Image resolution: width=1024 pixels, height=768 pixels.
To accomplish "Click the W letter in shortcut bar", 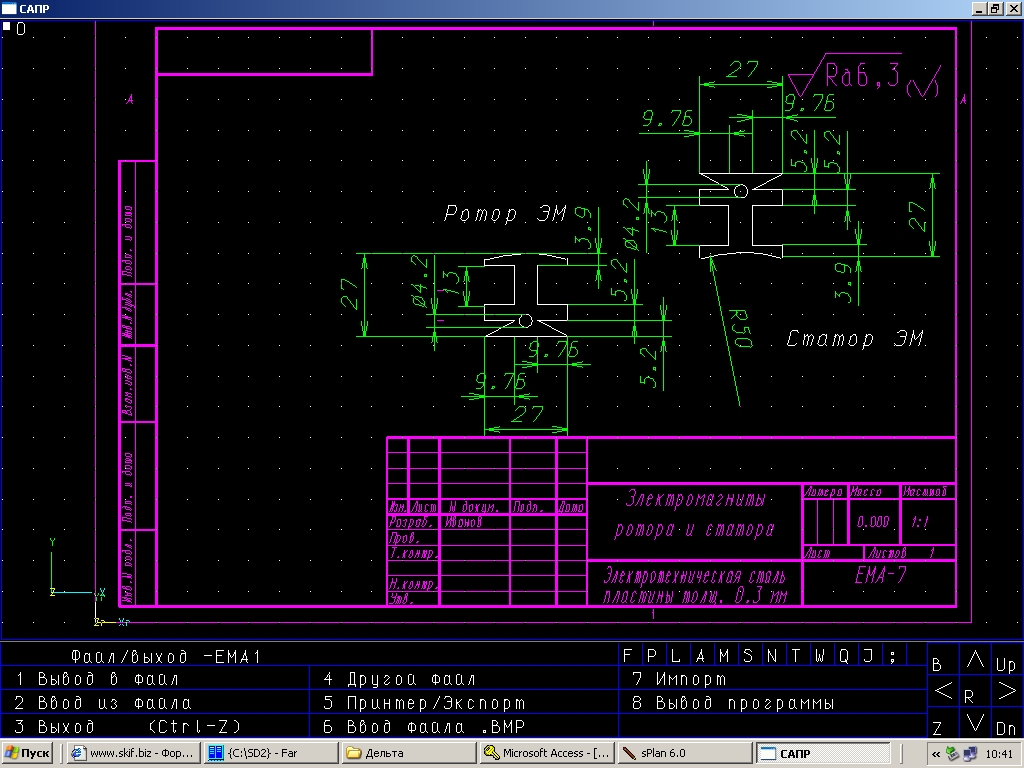I will (820, 656).
